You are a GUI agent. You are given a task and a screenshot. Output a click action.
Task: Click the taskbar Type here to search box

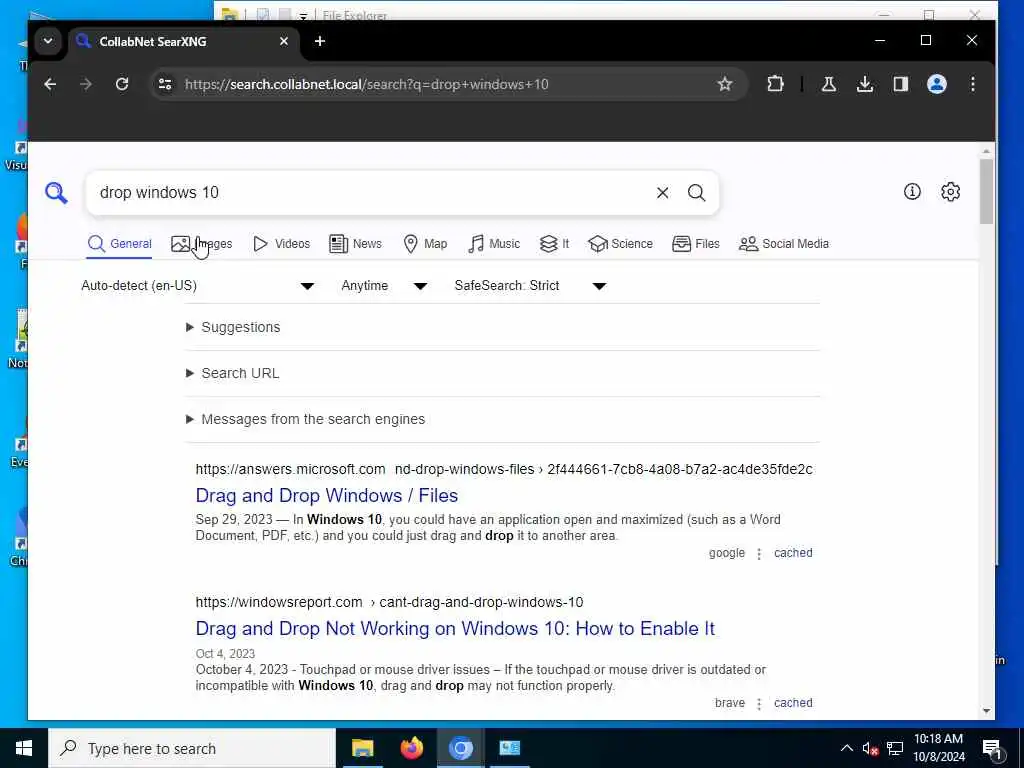(x=191, y=748)
